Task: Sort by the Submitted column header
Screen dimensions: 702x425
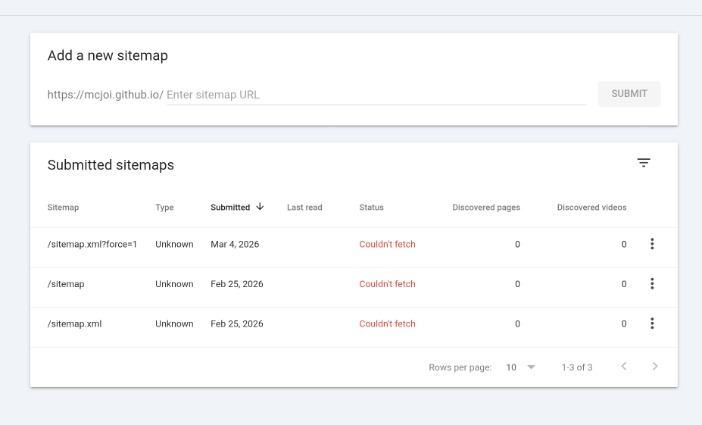Action: pyautogui.click(x=230, y=208)
